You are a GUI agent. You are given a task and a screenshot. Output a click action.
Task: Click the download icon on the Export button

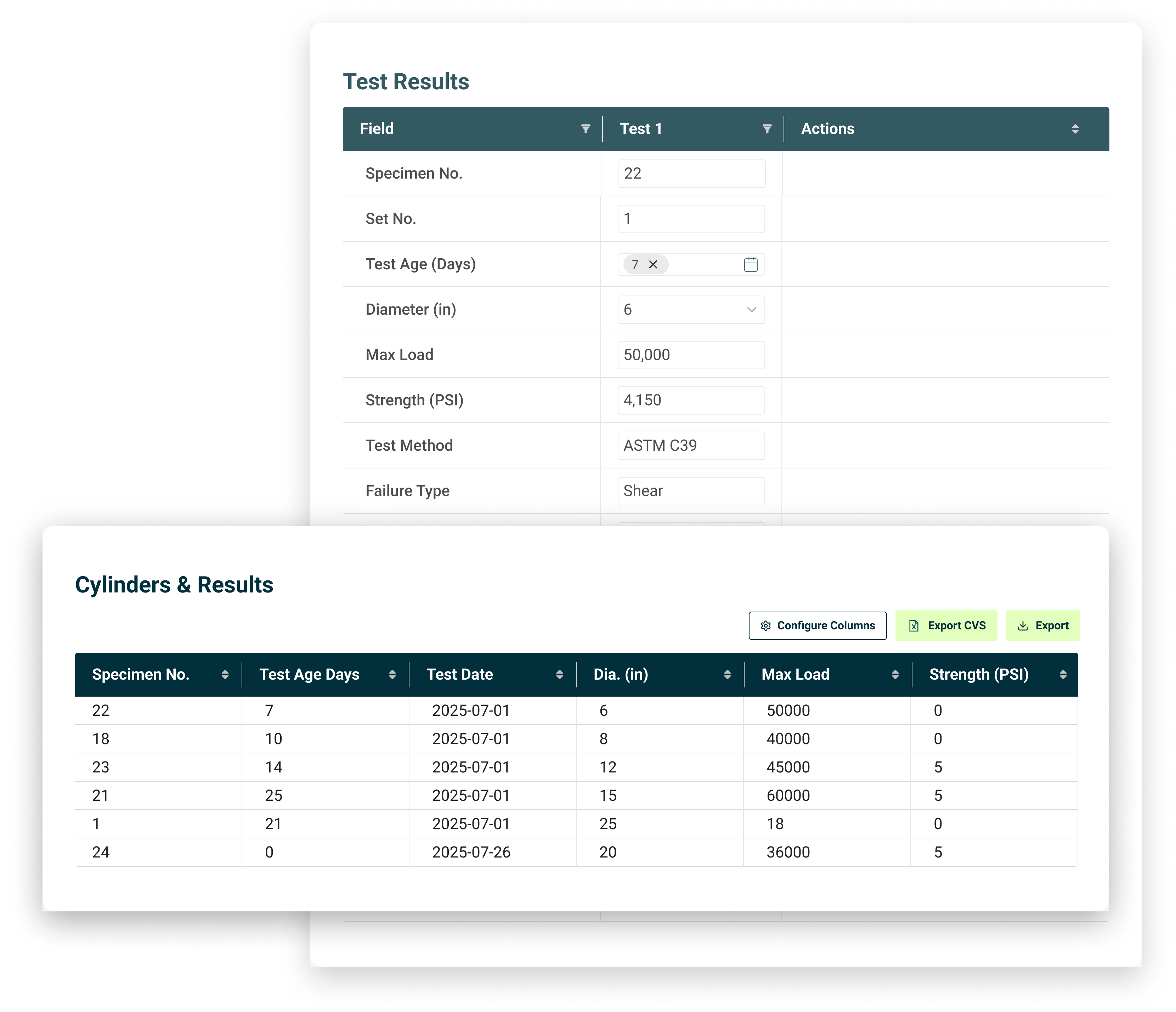(x=1023, y=625)
